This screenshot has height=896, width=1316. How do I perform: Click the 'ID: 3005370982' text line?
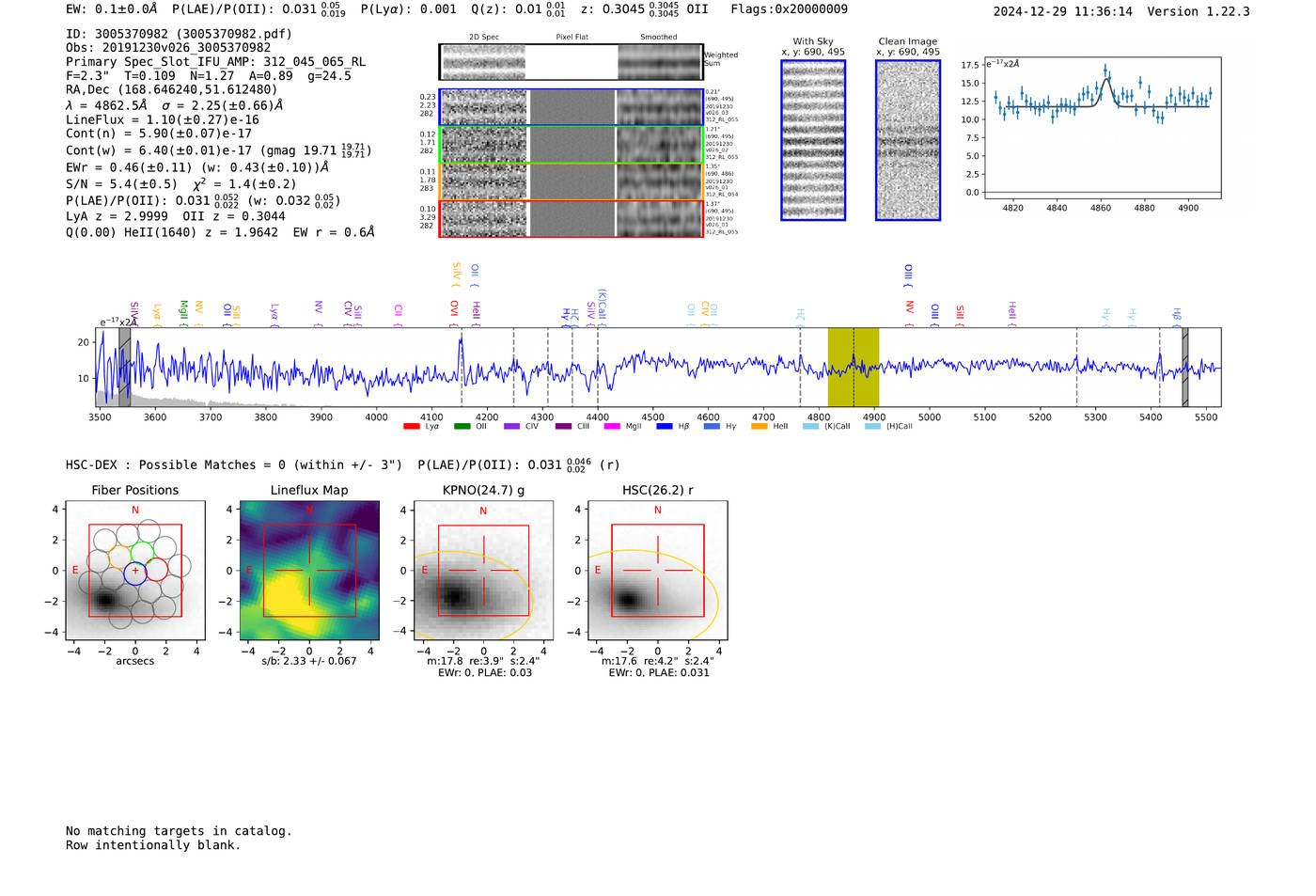click(180, 34)
